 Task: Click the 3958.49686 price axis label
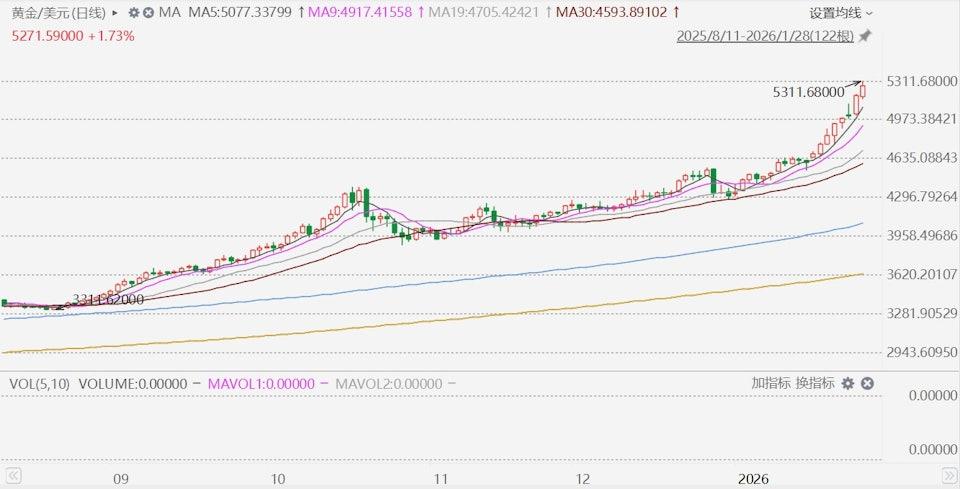coord(922,235)
